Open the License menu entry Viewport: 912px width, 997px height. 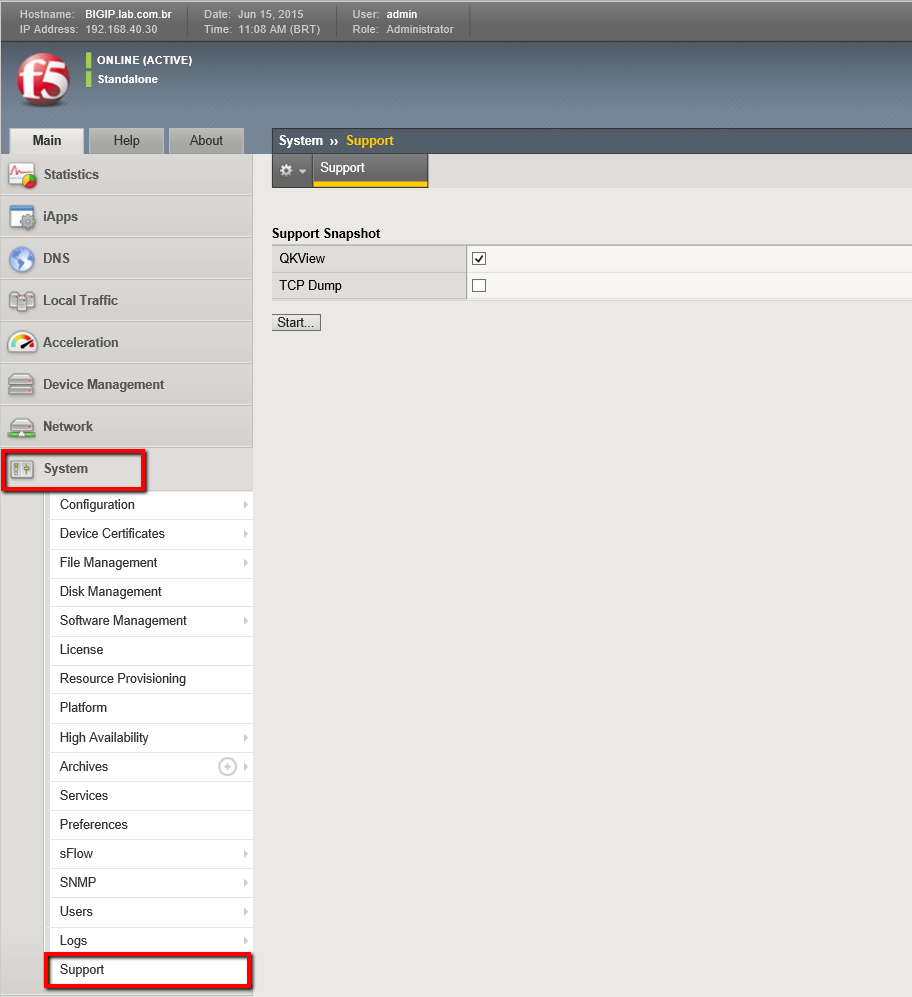click(x=82, y=650)
